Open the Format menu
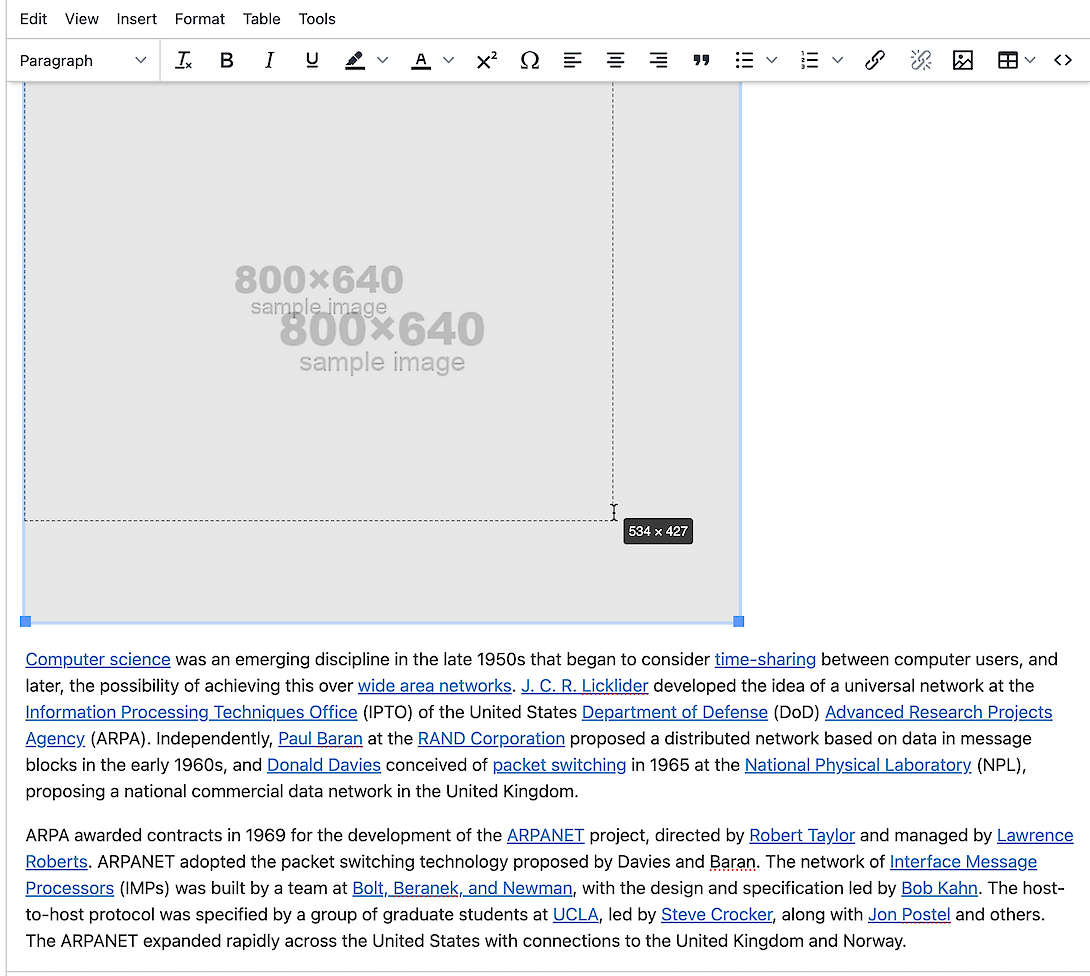 (x=200, y=19)
